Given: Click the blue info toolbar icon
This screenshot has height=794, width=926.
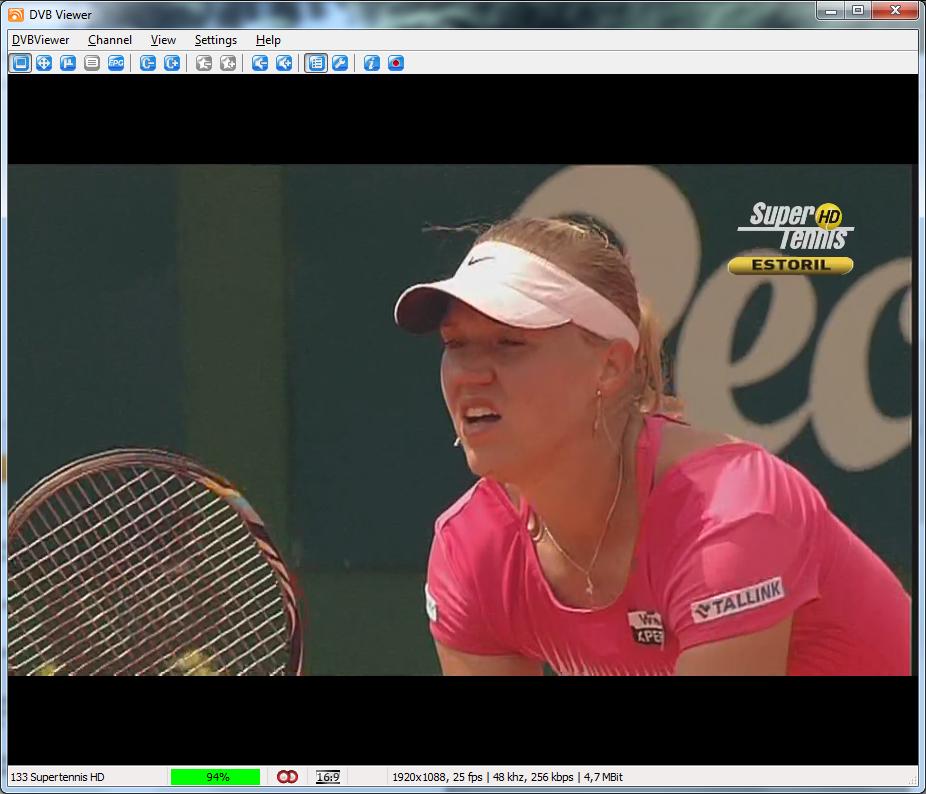Looking at the screenshot, I should click(371, 63).
